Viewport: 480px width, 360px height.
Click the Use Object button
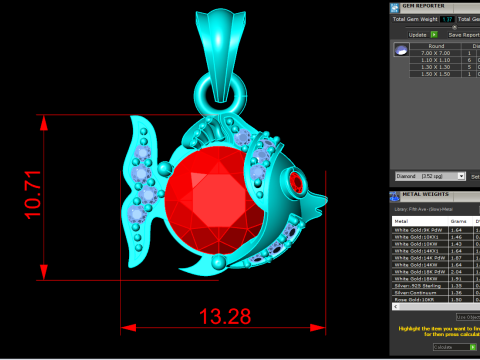tap(468, 317)
